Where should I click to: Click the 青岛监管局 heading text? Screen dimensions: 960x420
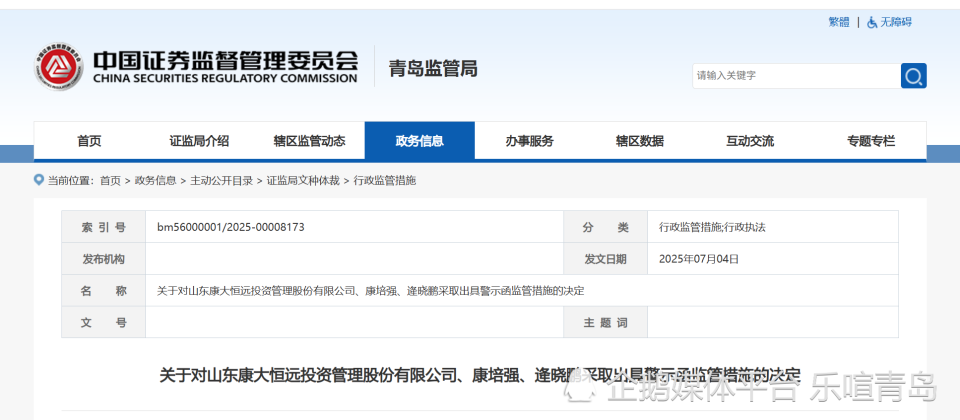coord(433,69)
